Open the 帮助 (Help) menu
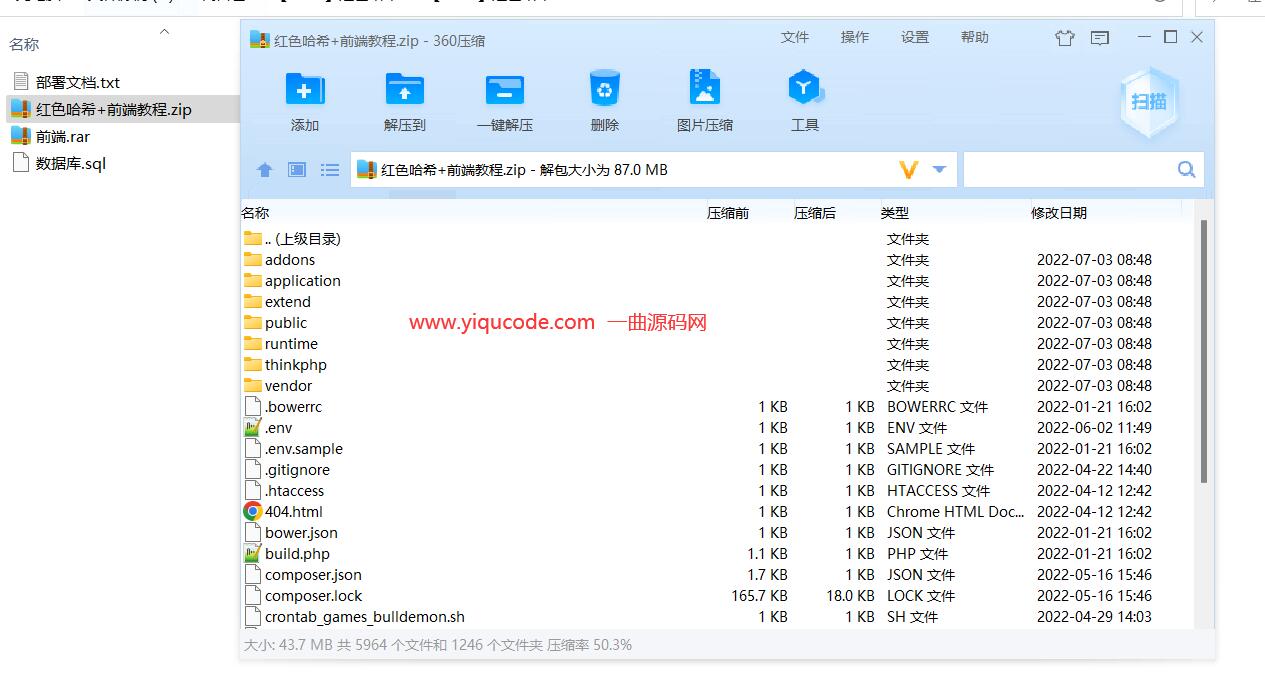The width and height of the screenshot is (1265, 673). (x=975, y=37)
